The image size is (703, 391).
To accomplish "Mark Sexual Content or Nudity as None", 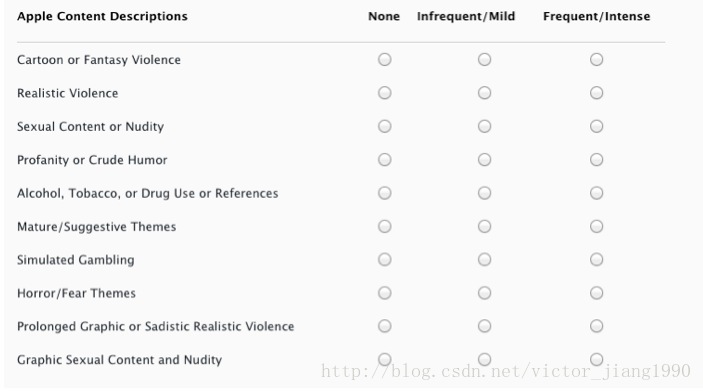I will (x=385, y=126).
